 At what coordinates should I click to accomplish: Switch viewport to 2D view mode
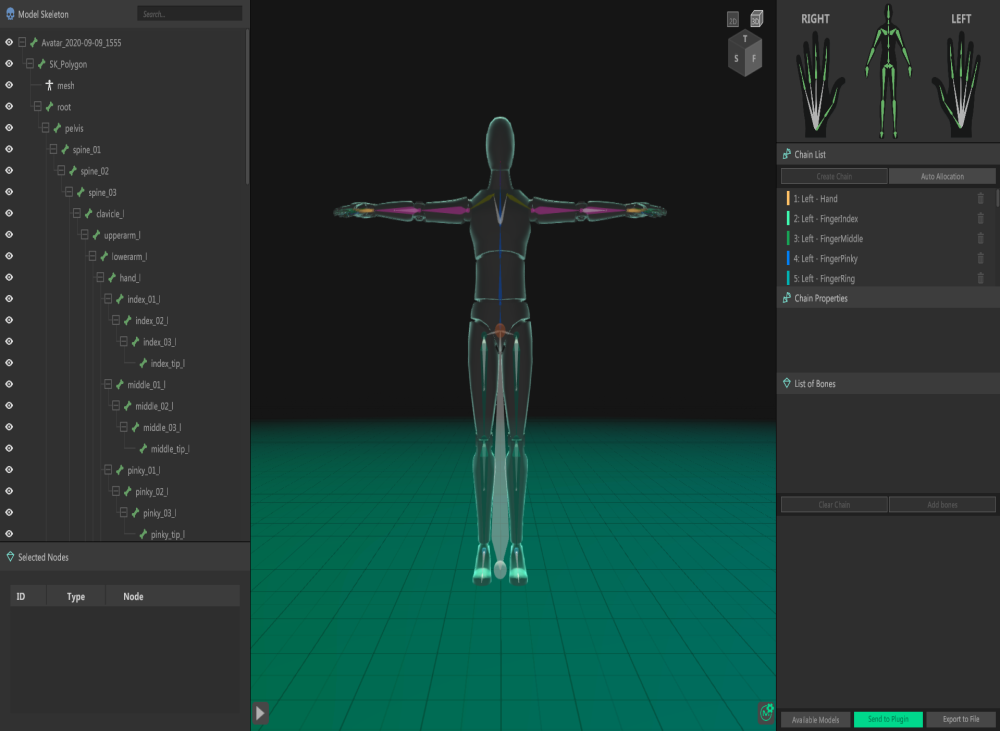pos(733,20)
